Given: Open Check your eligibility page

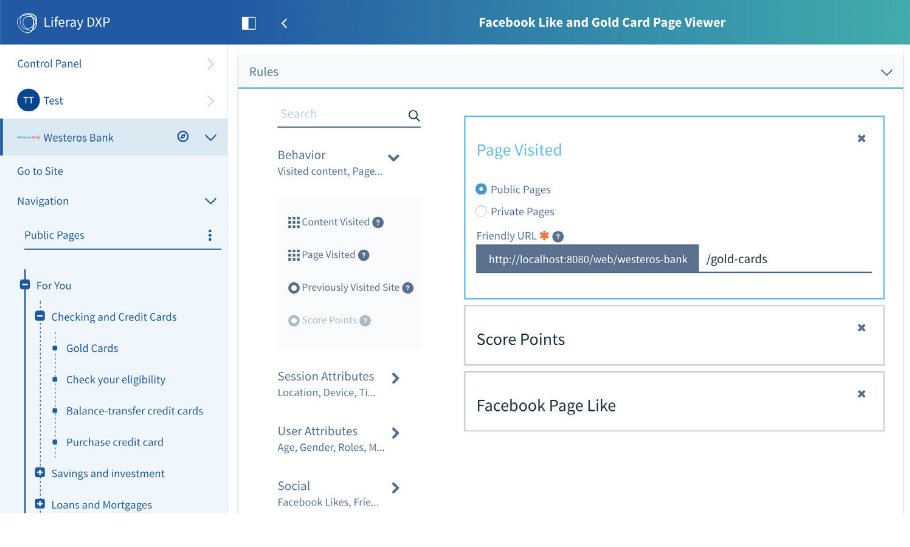Looking at the screenshot, I should (115, 379).
